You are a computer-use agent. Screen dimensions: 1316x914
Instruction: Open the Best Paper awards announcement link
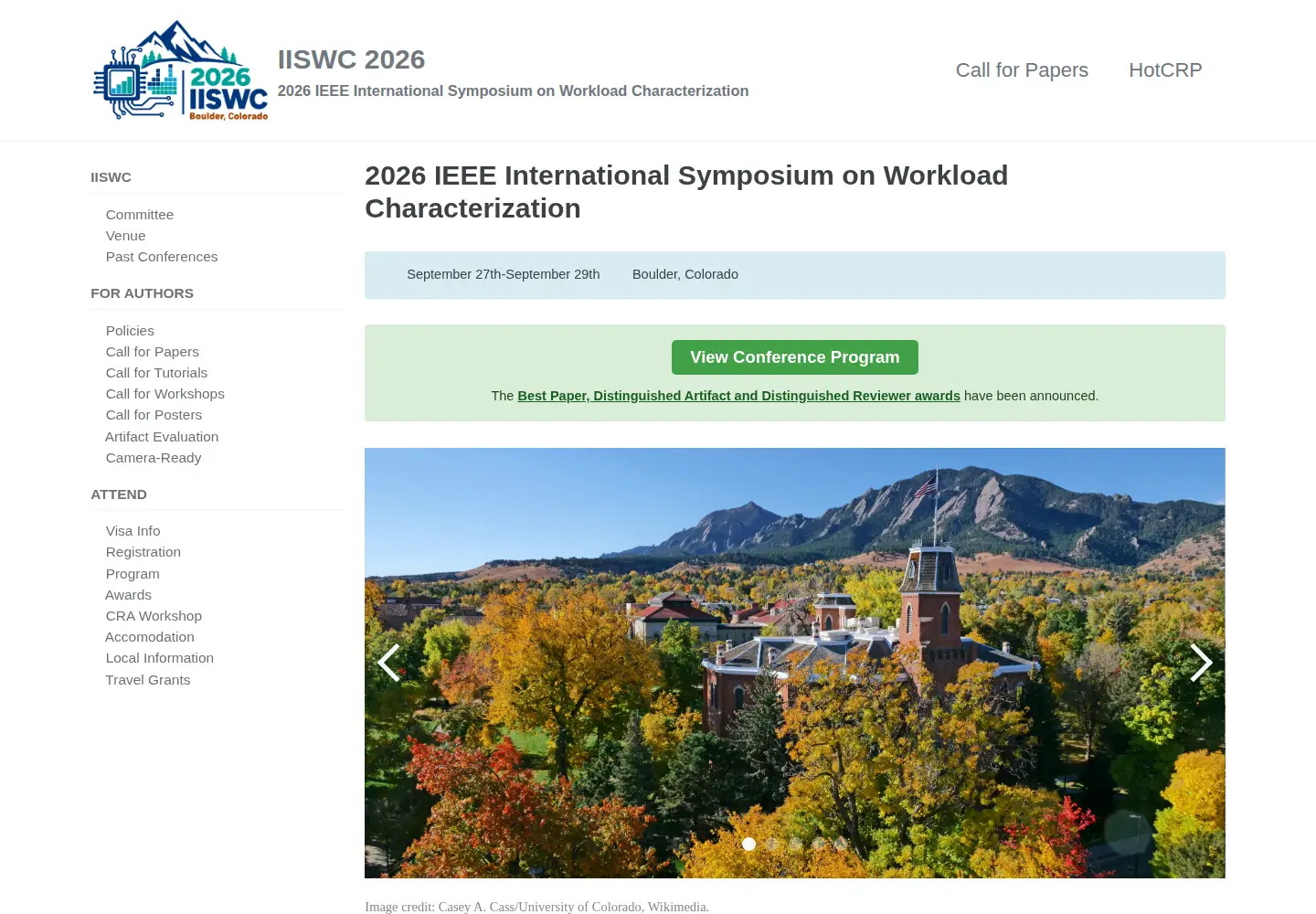[738, 396]
